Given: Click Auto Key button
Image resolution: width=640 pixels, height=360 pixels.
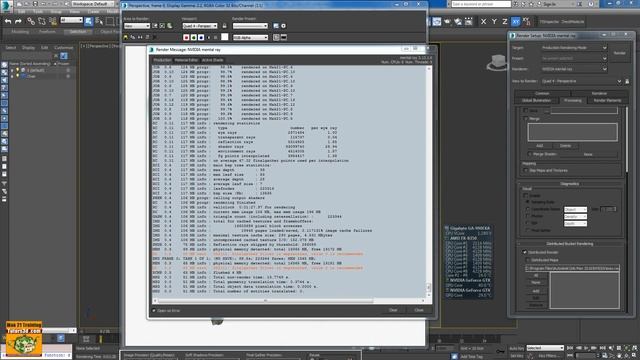Looking at the screenshot, I should (516, 348).
